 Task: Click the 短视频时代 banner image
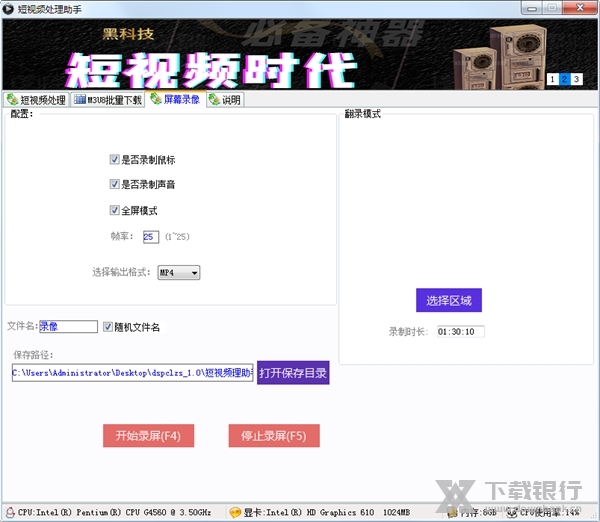coord(300,54)
